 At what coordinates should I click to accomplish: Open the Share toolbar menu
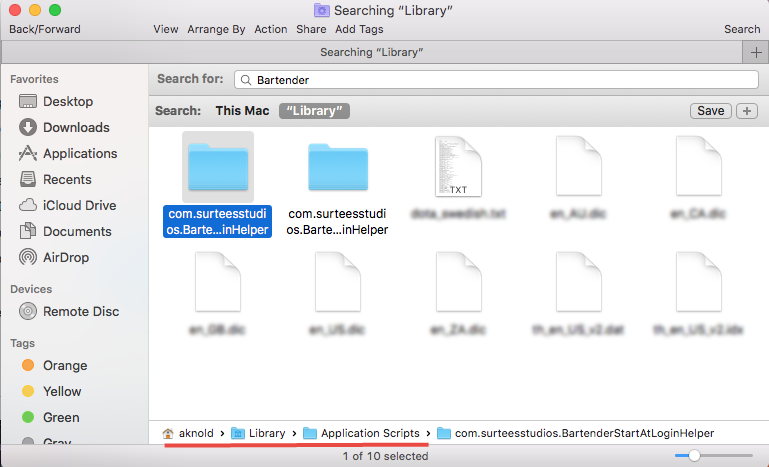[311, 29]
